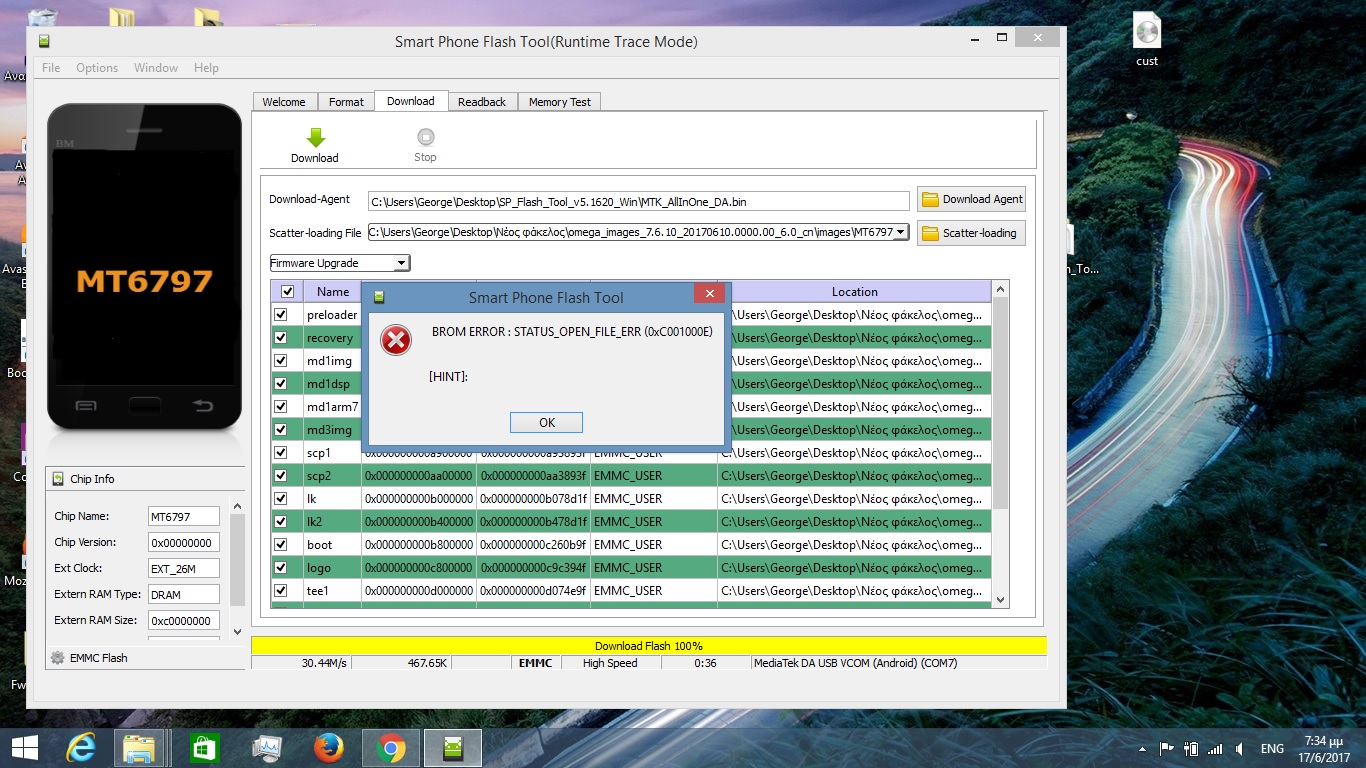The height and width of the screenshot is (768, 1366).
Task: Toggle the select-all checkbox in the table header
Action: [x=288, y=292]
